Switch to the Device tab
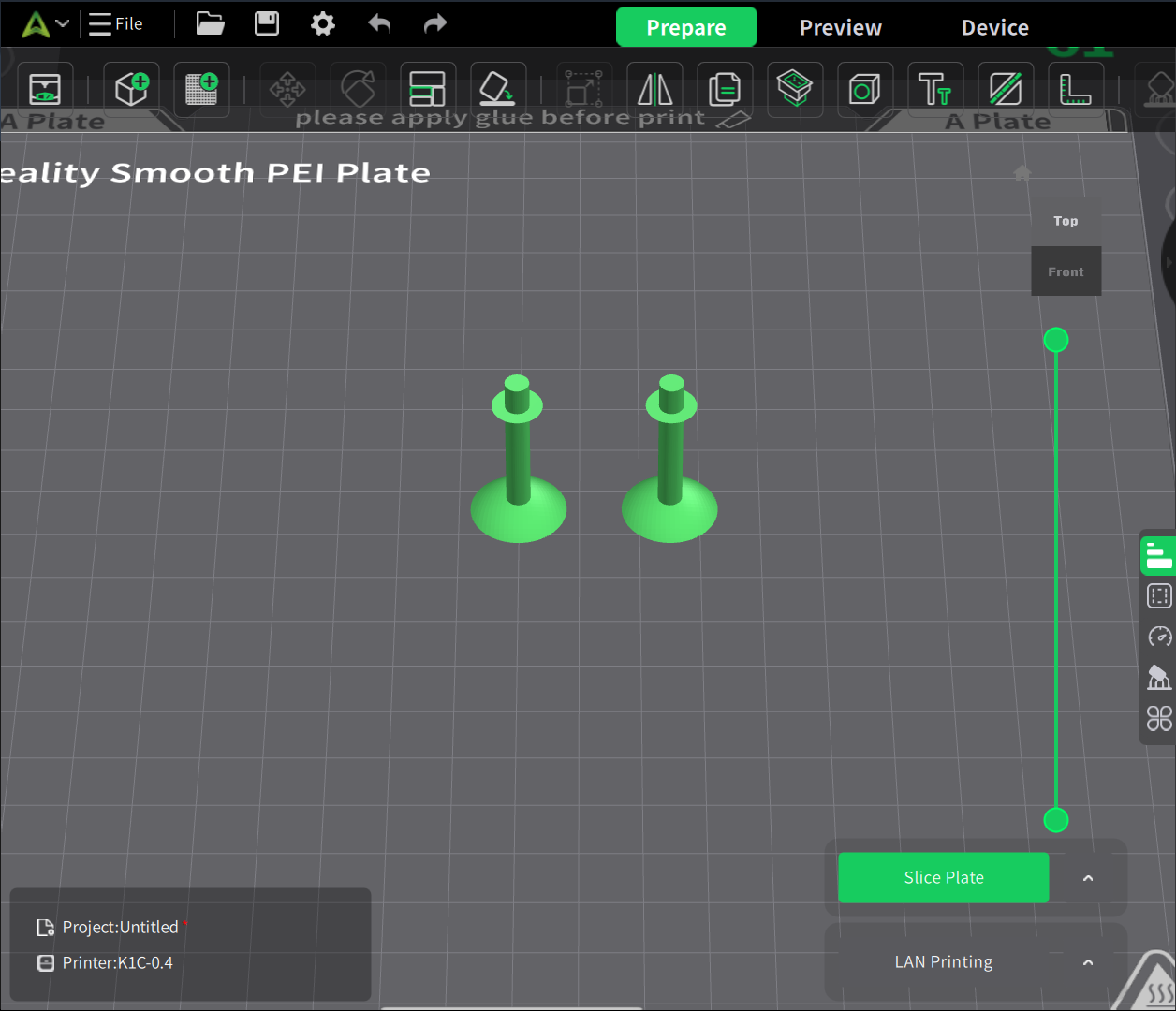This screenshot has height=1011, width=1176. coord(994,28)
